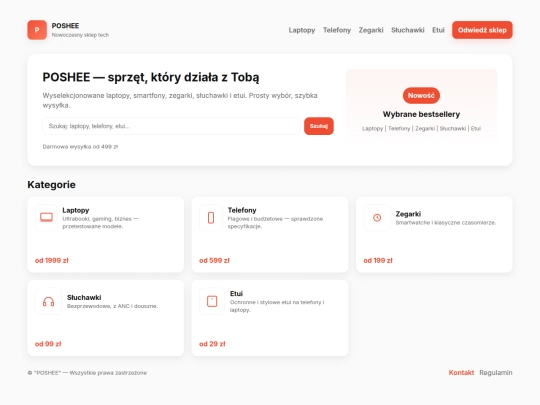The height and width of the screenshot is (405, 540).
Task: Click 'Nowoczesny sklep tech' tagline
Action: 80,35
